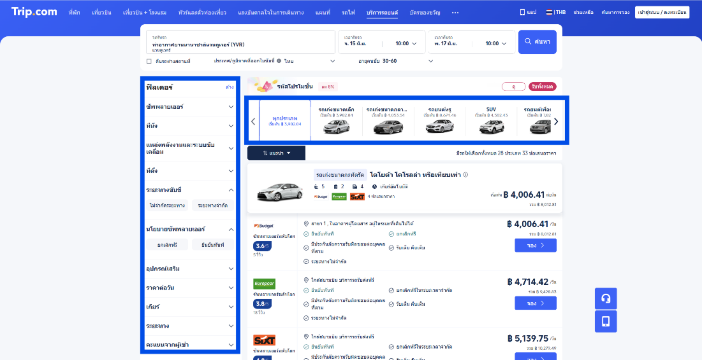Screen dimensions: 702x360
Task: Click the location pin icon in Europcar offer row
Action: coord(306,280)
